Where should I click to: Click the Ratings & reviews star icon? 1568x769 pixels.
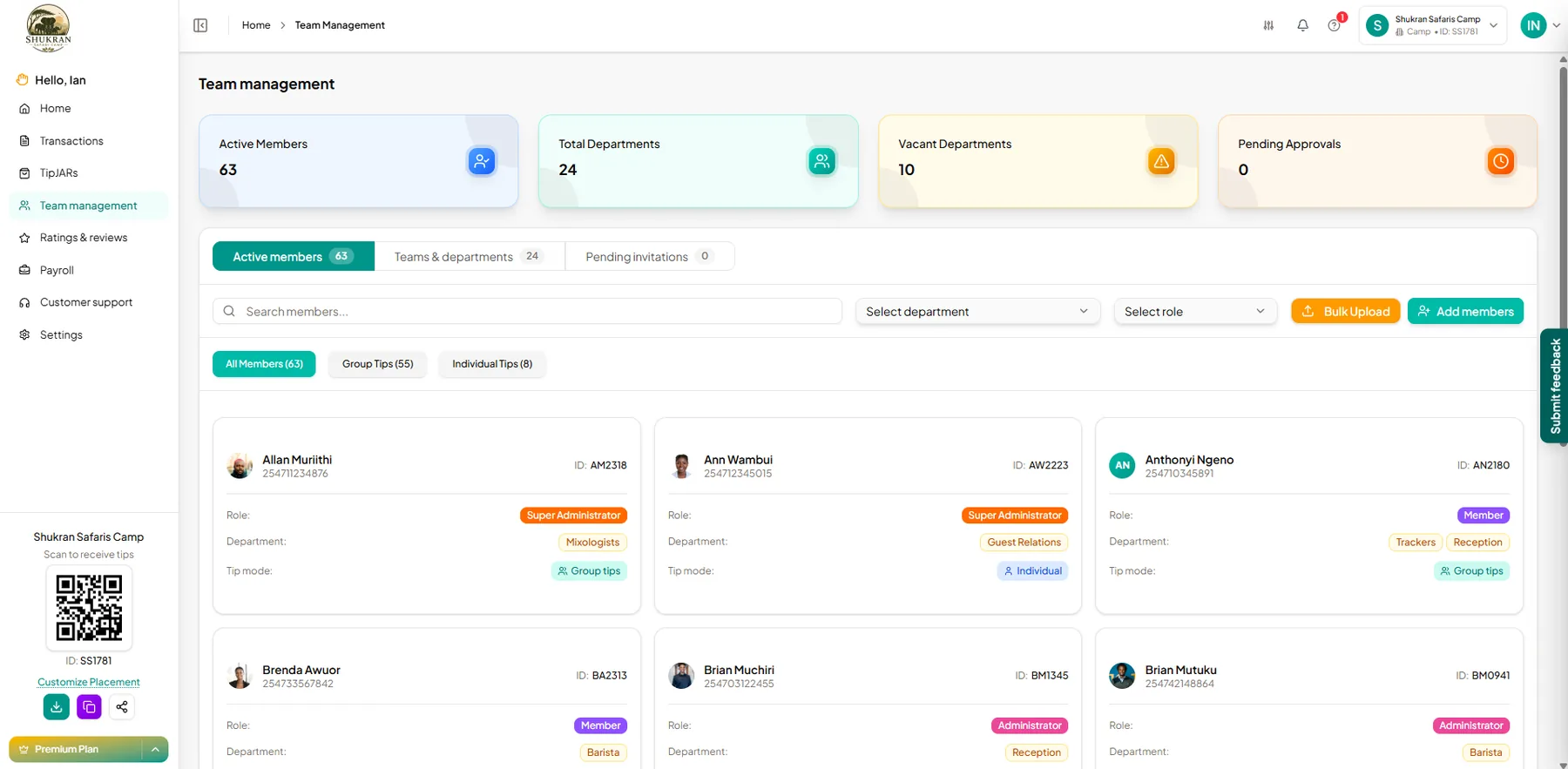24,238
